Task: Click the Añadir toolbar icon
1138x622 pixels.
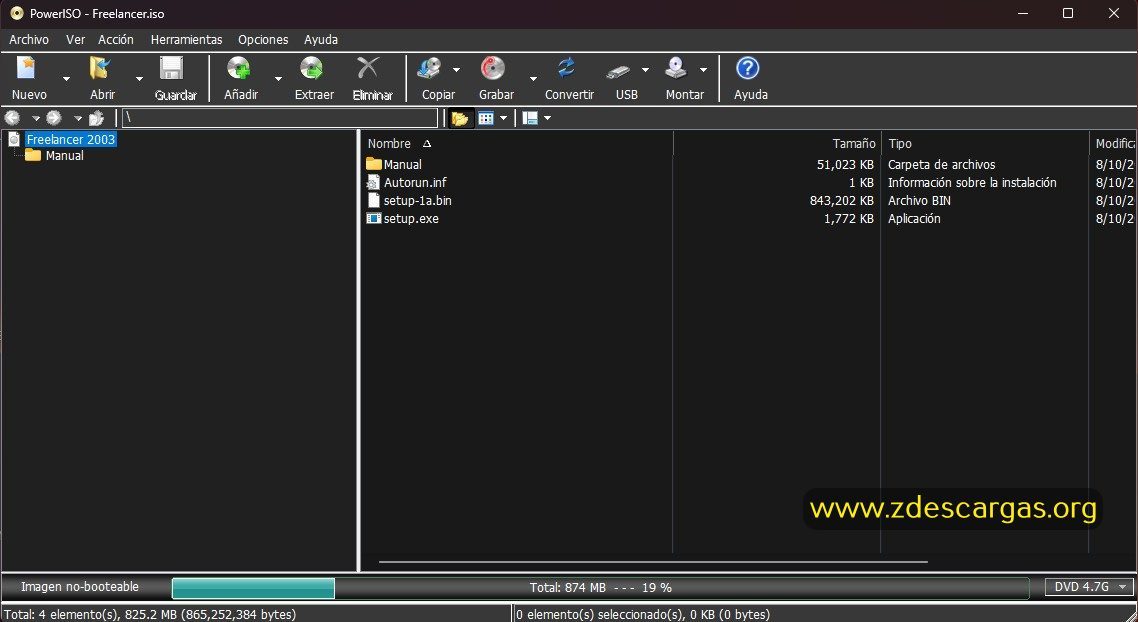Action: point(239,69)
